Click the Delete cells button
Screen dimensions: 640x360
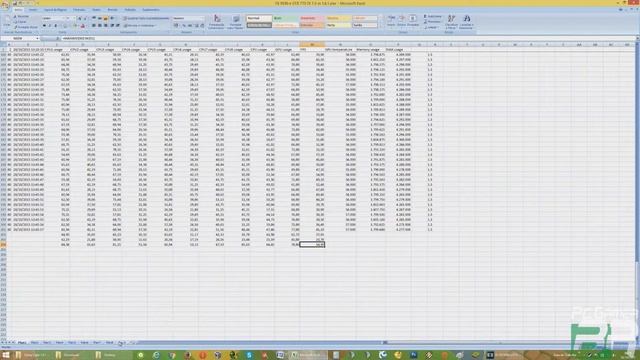[x=402, y=21]
